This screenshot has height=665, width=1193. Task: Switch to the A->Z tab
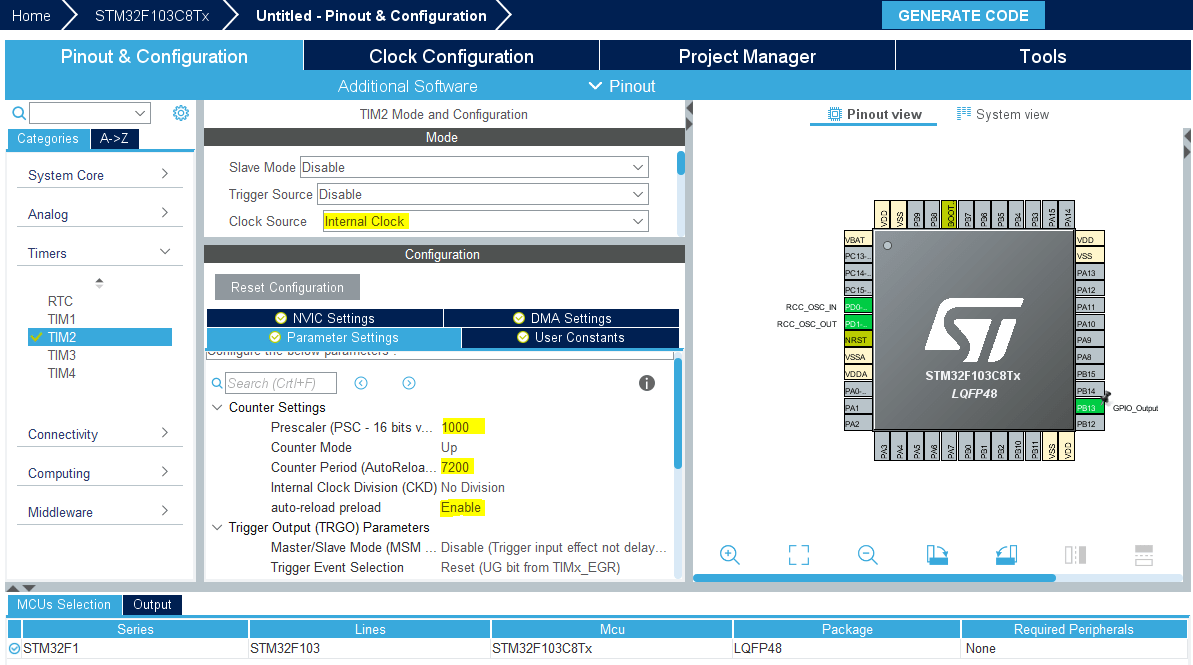(114, 138)
